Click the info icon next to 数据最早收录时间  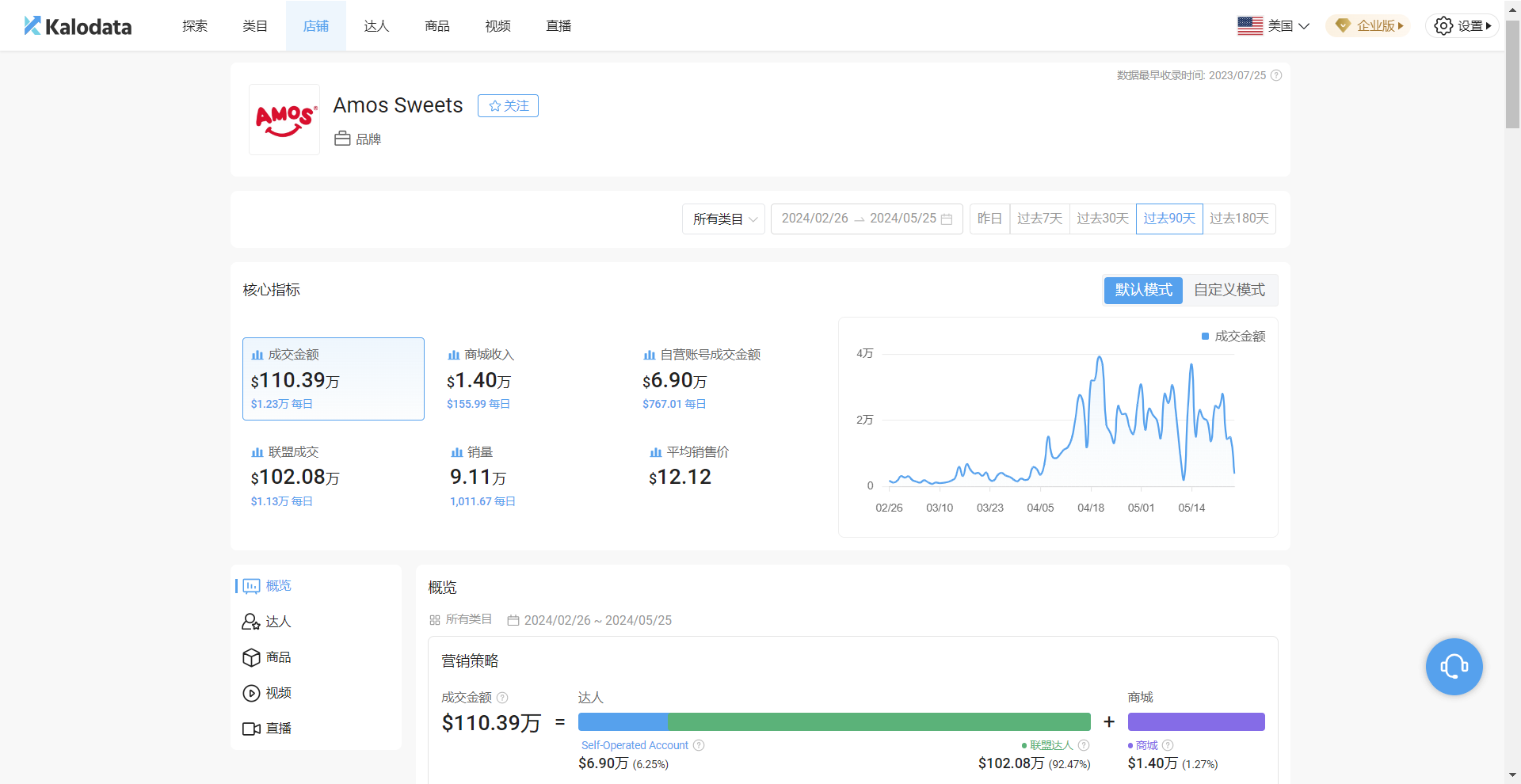[1276, 75]
